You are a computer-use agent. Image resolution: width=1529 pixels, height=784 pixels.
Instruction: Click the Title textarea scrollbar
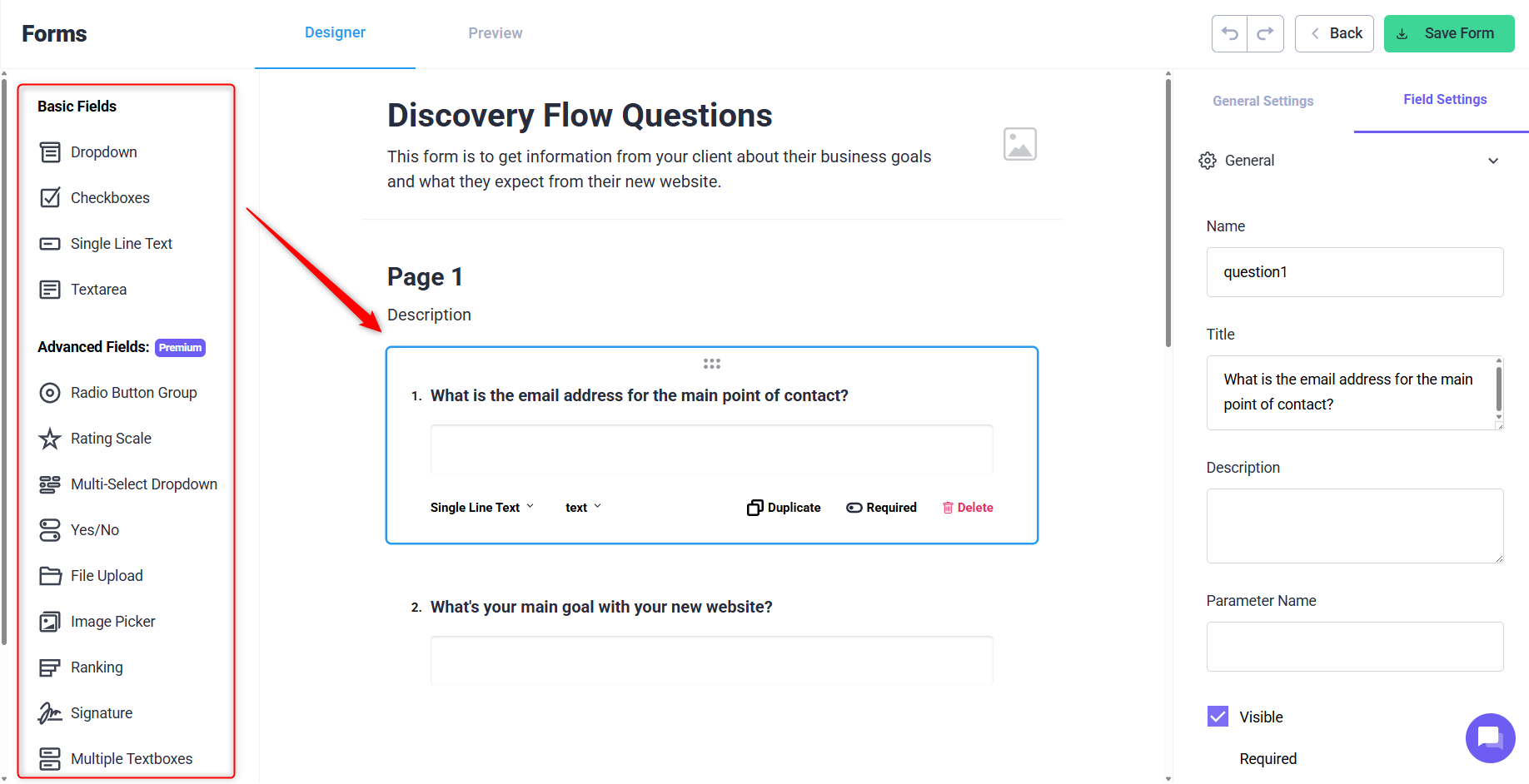coord(1498,390)
